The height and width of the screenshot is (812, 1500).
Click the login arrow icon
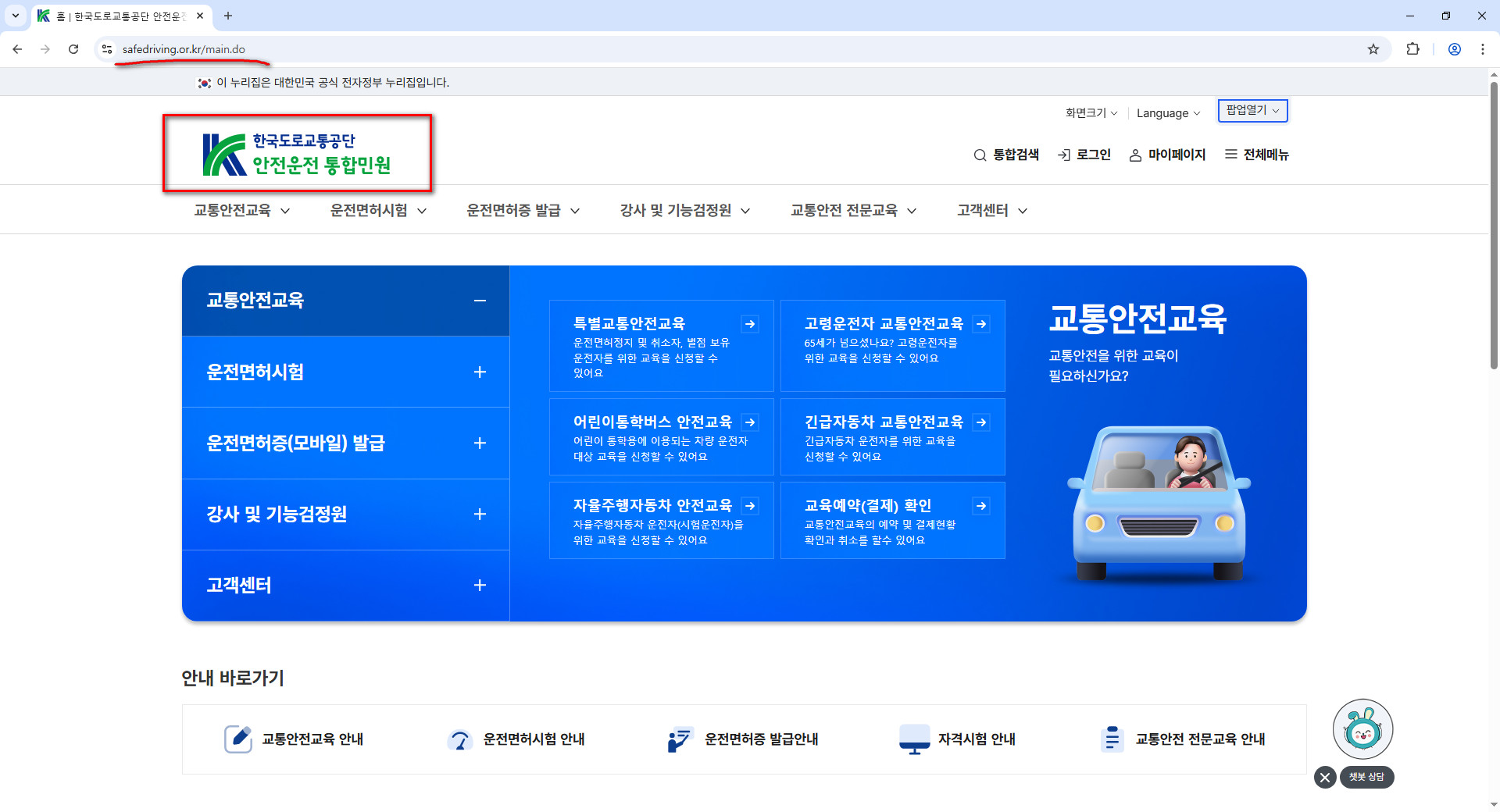pyautogui.click(x=1063, y=155)
